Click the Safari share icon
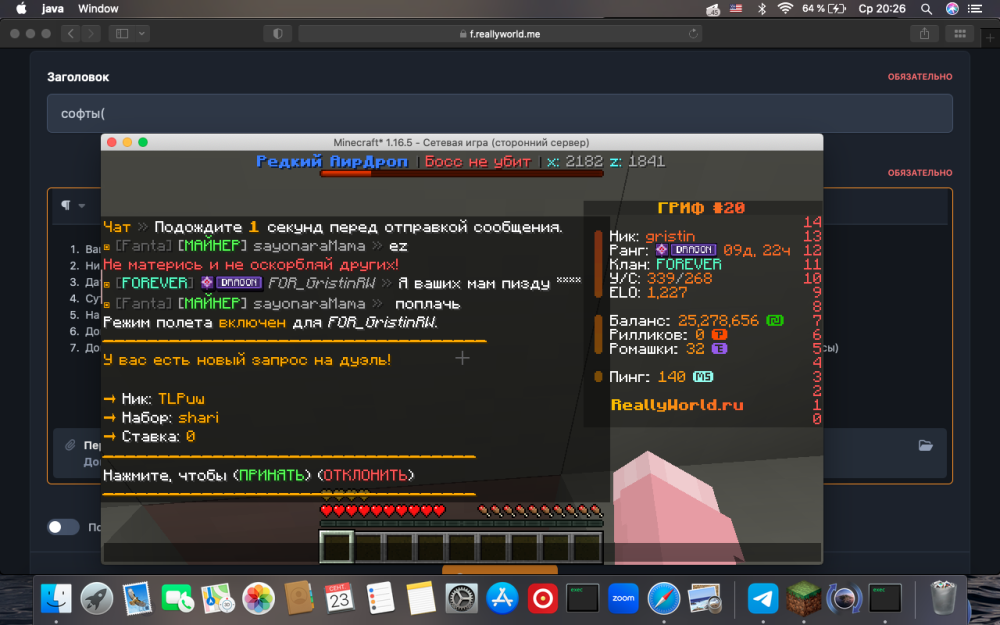Viewport: 1000px width, 625px height. point(924,34)
